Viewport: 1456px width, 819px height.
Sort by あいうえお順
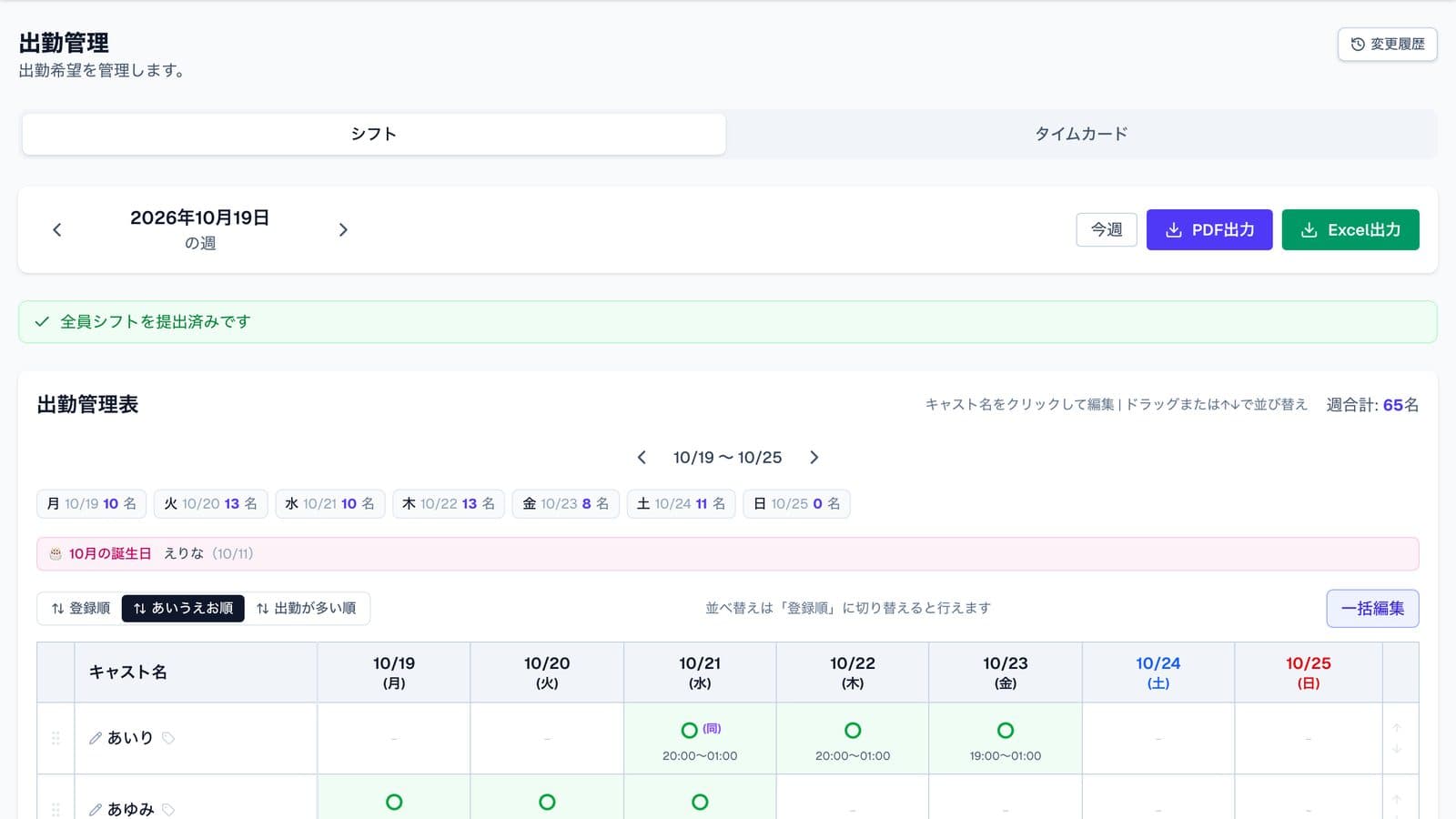click(183, 608)
